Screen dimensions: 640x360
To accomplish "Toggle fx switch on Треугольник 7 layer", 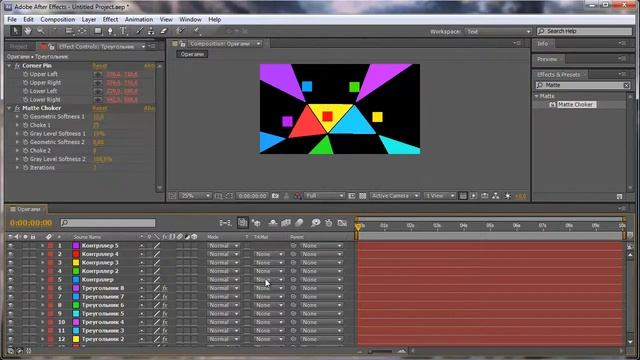I will [165, 297].
